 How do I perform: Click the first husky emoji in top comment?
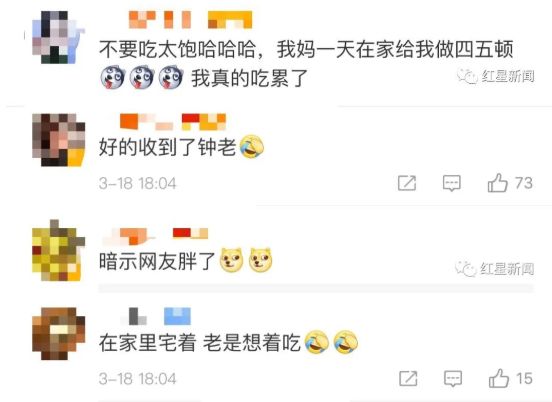point(113,77)
